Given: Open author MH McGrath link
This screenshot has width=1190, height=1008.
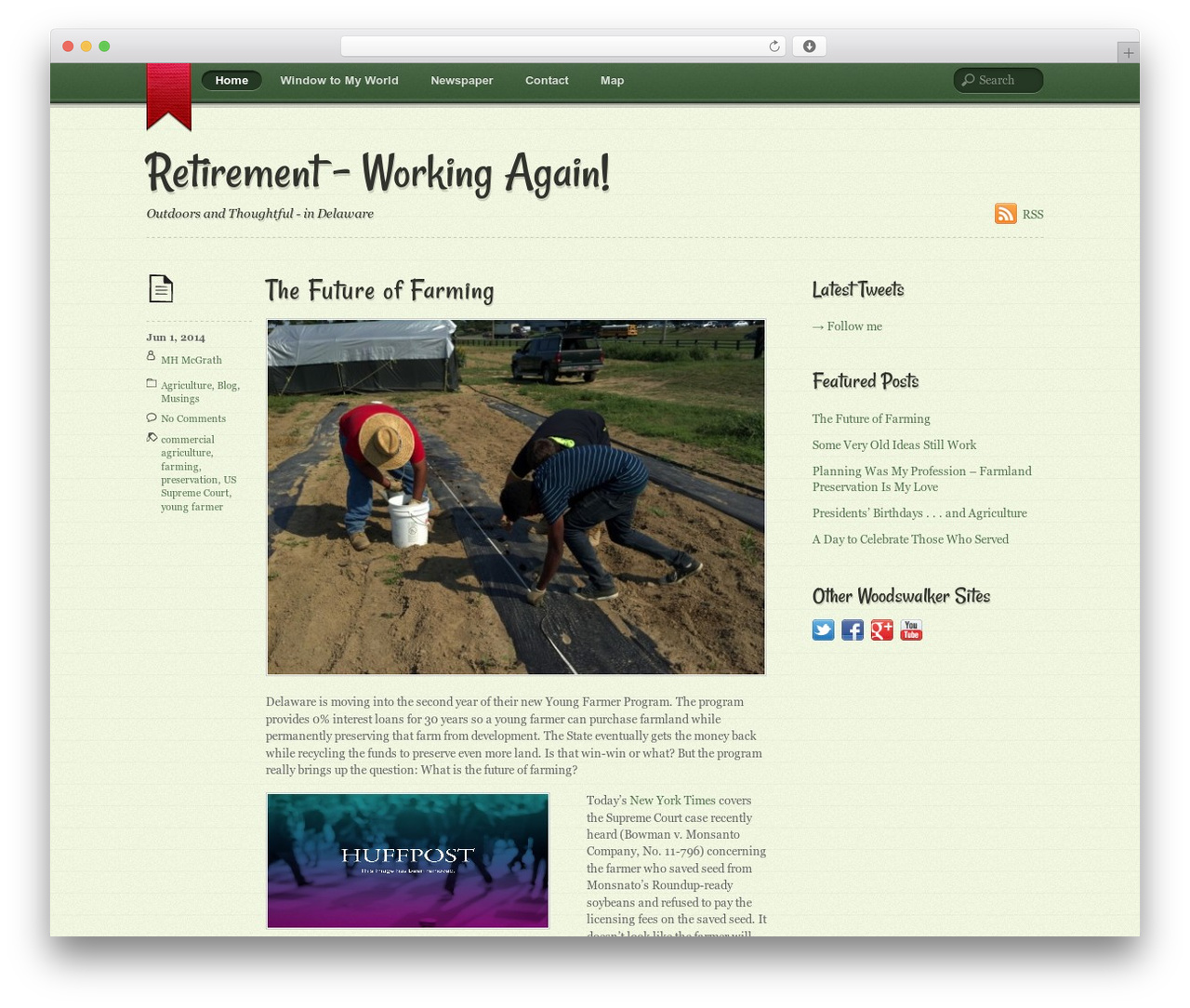Looking at the screenshot, I should pos(192,360).
